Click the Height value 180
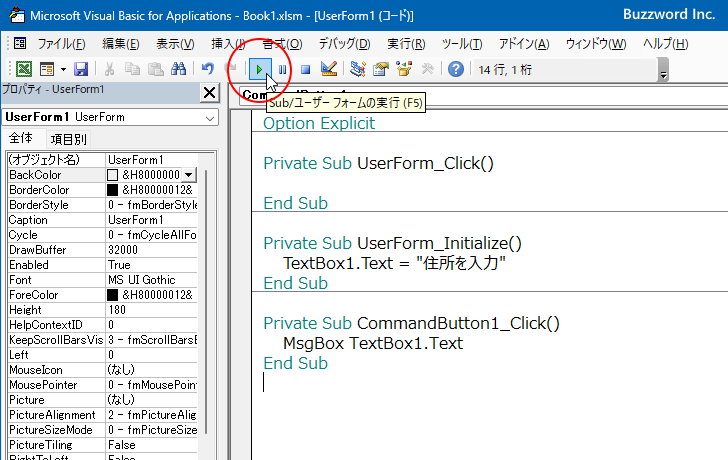Image resolution: width=728 pixels, height=460 pixels. click(x=151, y=310)
